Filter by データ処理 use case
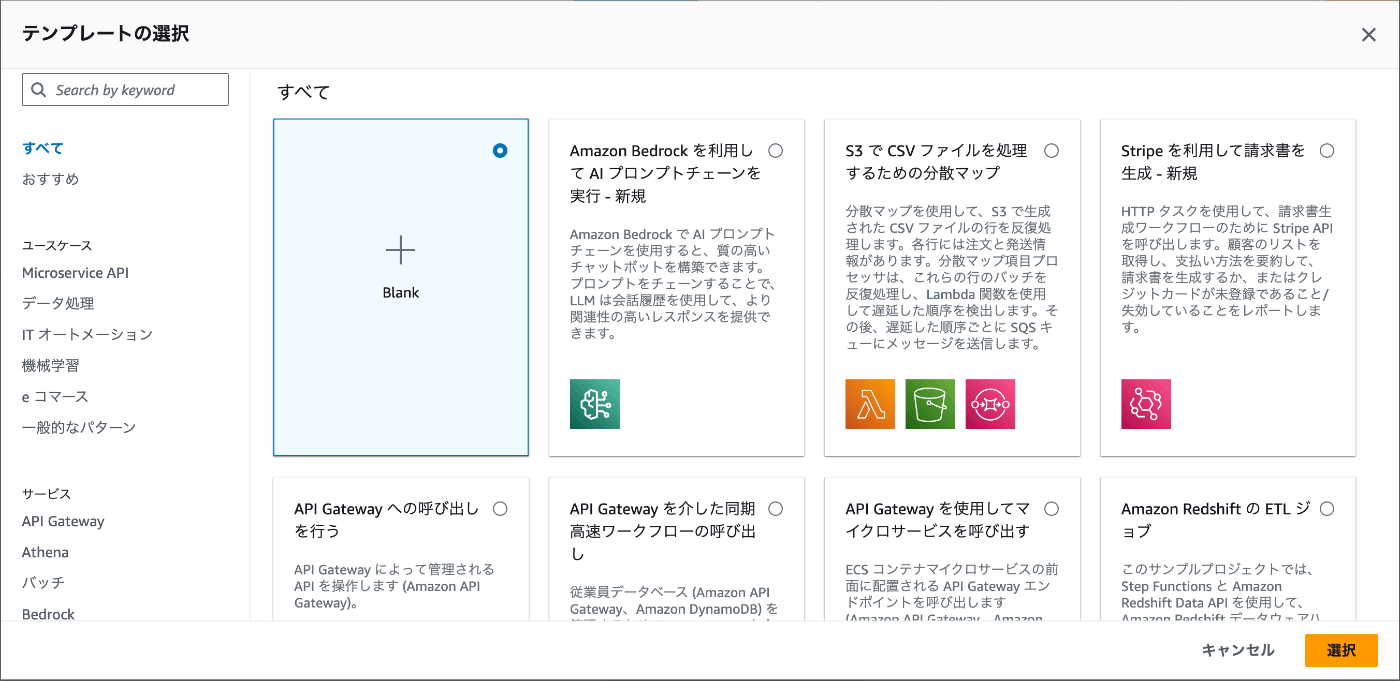The height and width of the screenshot is (681, 1400). [x=58, y=303]
